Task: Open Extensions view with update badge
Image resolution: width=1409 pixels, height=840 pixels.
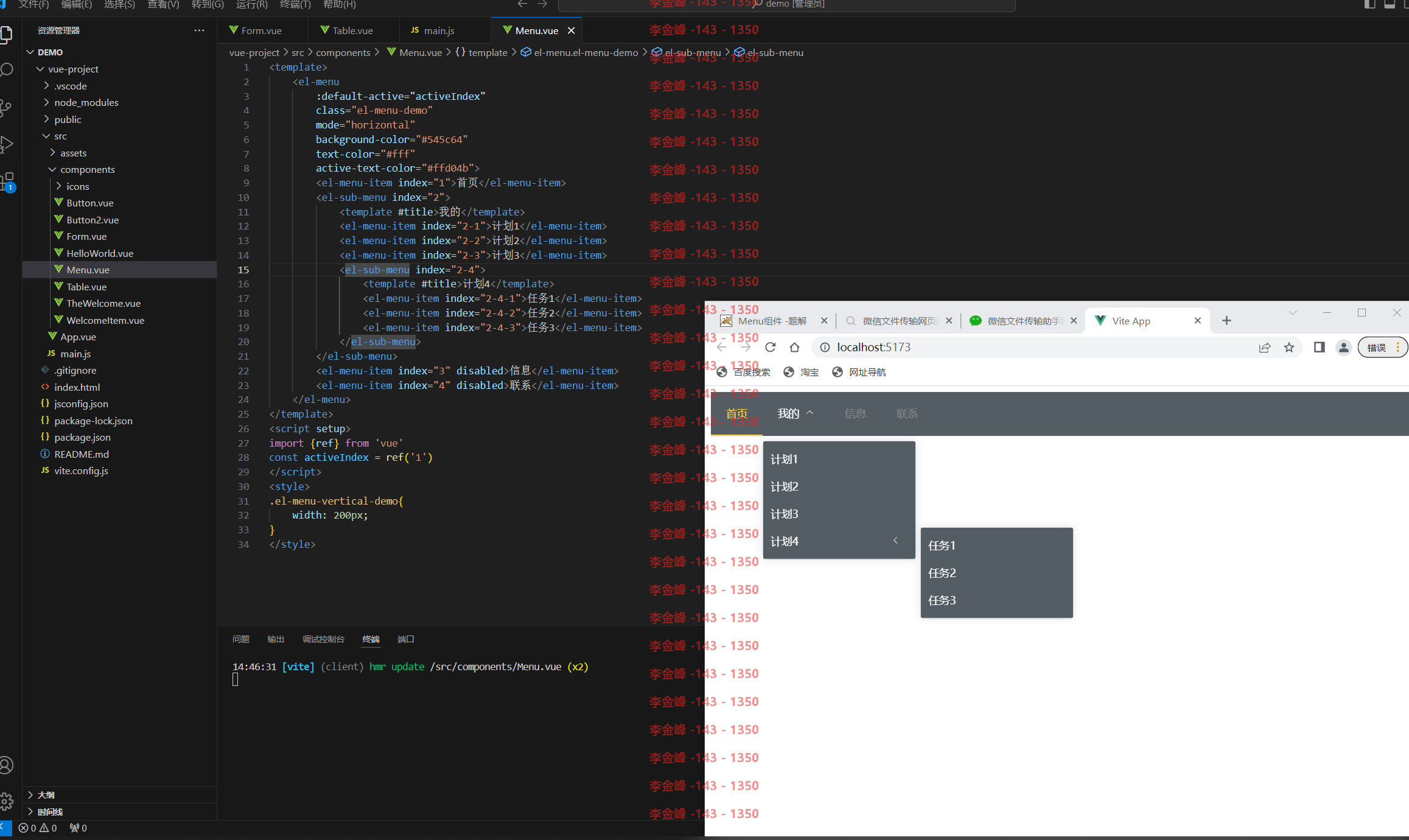Action: point(7,181)
